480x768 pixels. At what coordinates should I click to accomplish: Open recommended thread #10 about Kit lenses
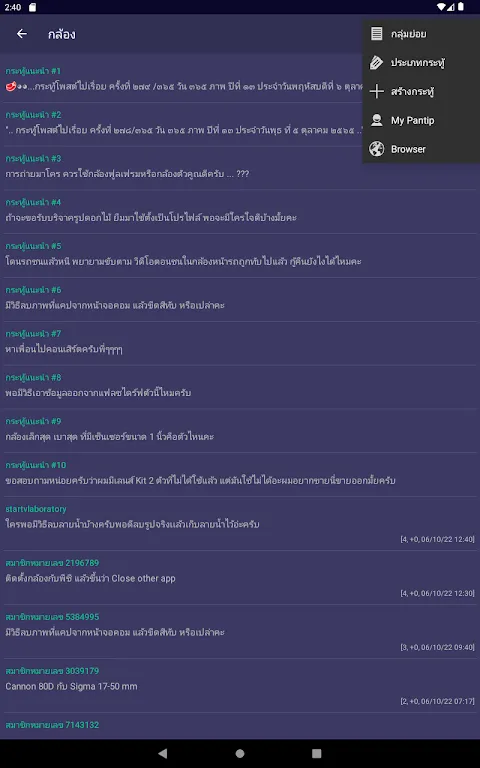240,474
